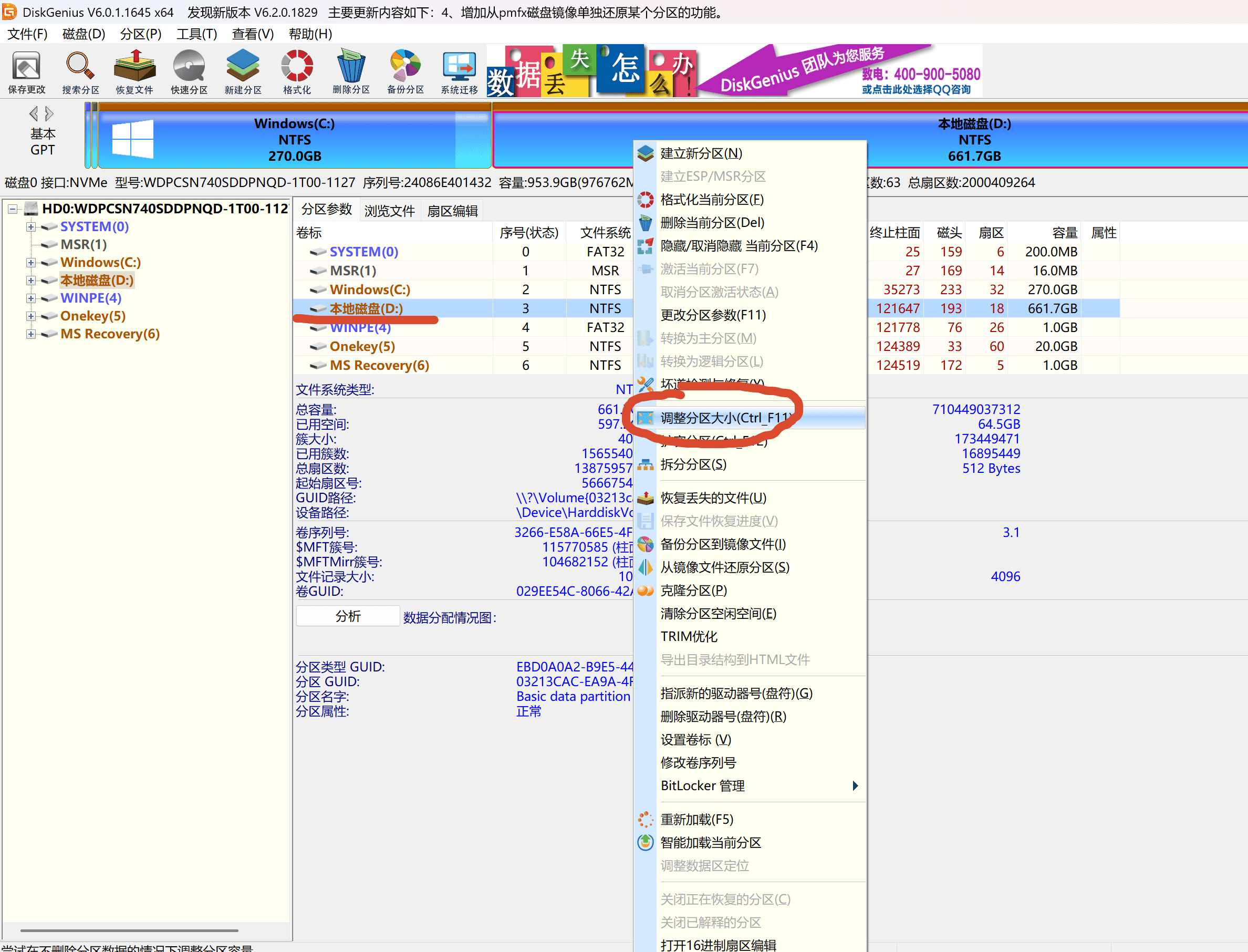Open the 工具(T) menu
Image resolution: width=1248 pixels, height=952 pixels.
pyautogui.click(x=196, y=34)
